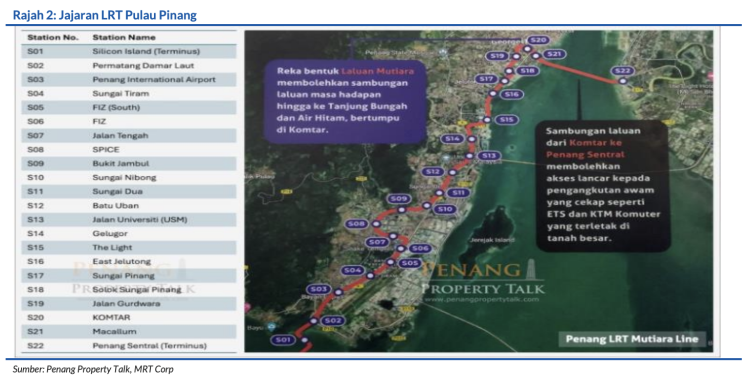Select the S19 label on the map
This screenshot has width=750, height=375.
point(498,56)
